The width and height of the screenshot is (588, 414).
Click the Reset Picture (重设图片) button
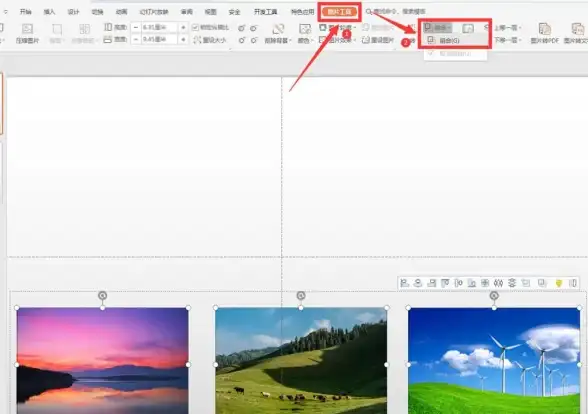[x=378, y=40]
